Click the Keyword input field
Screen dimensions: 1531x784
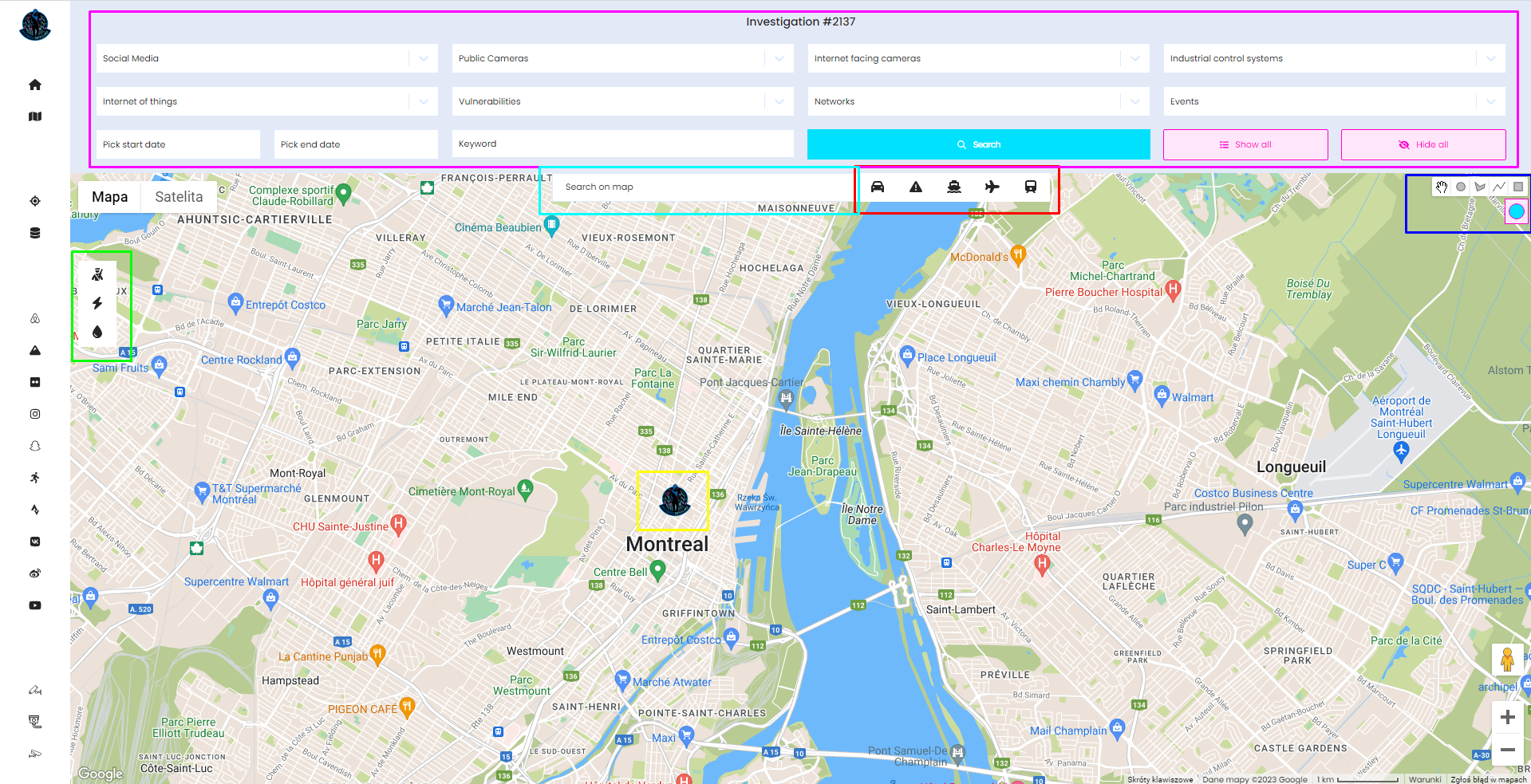(x=623, y=144)
